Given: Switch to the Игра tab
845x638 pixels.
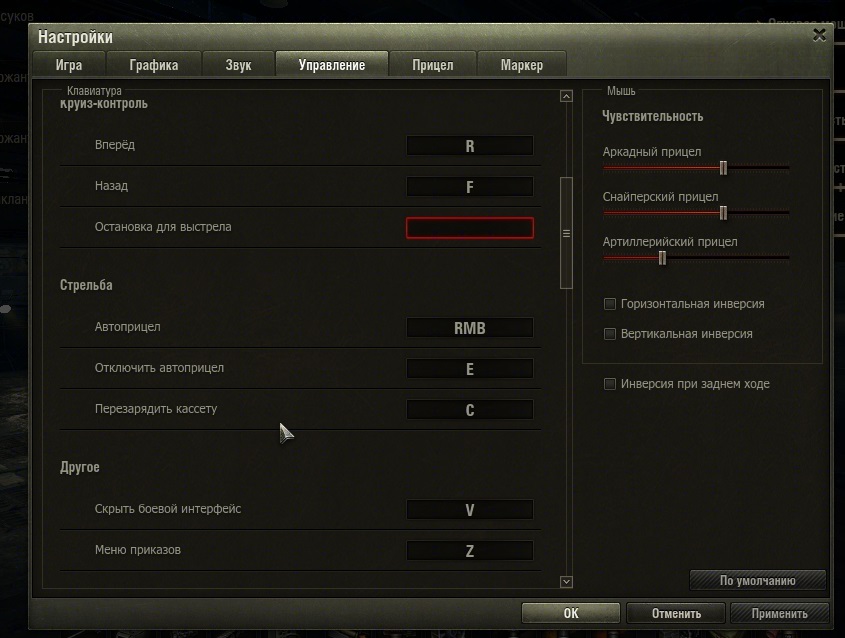Looking at the screenshot, I should point(70,65).
